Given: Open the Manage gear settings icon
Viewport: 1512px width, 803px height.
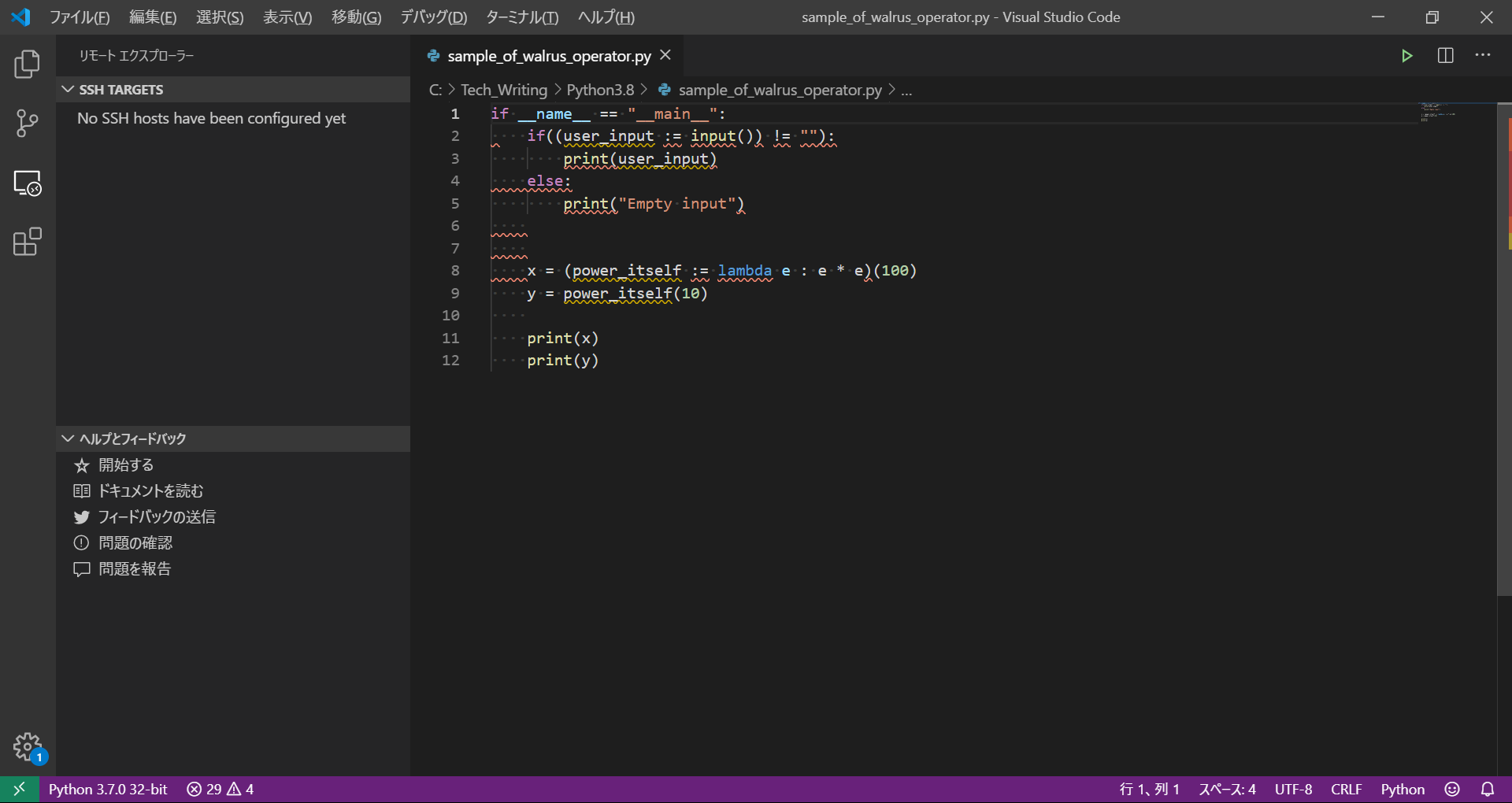Looking at the screenshot, I should point(28,746).
